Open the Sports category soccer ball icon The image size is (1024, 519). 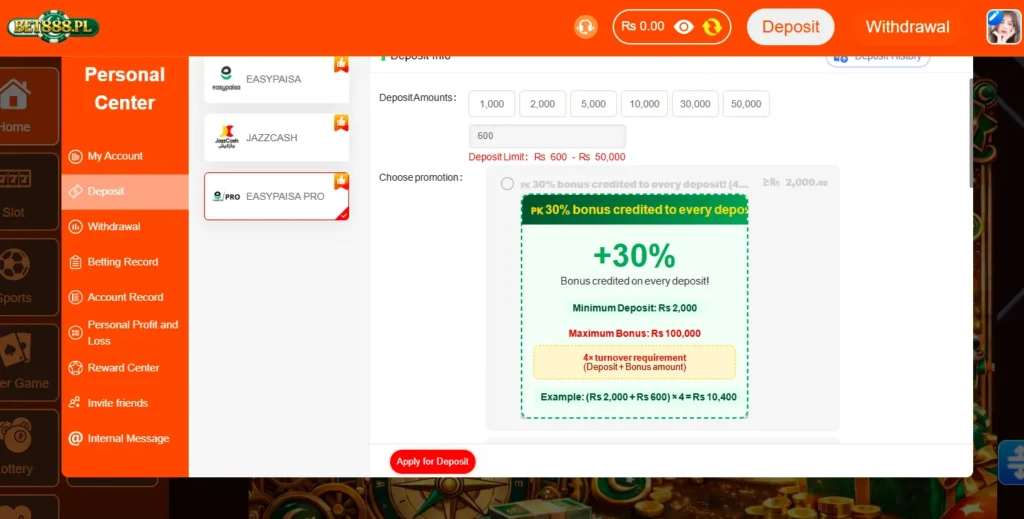[x=16, y=277]
